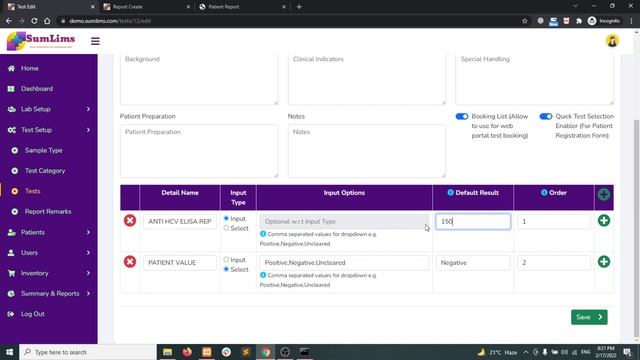Click Order column info icon
Screen dimensions: 640x360
pyautogui.click(x=544, y=193)
